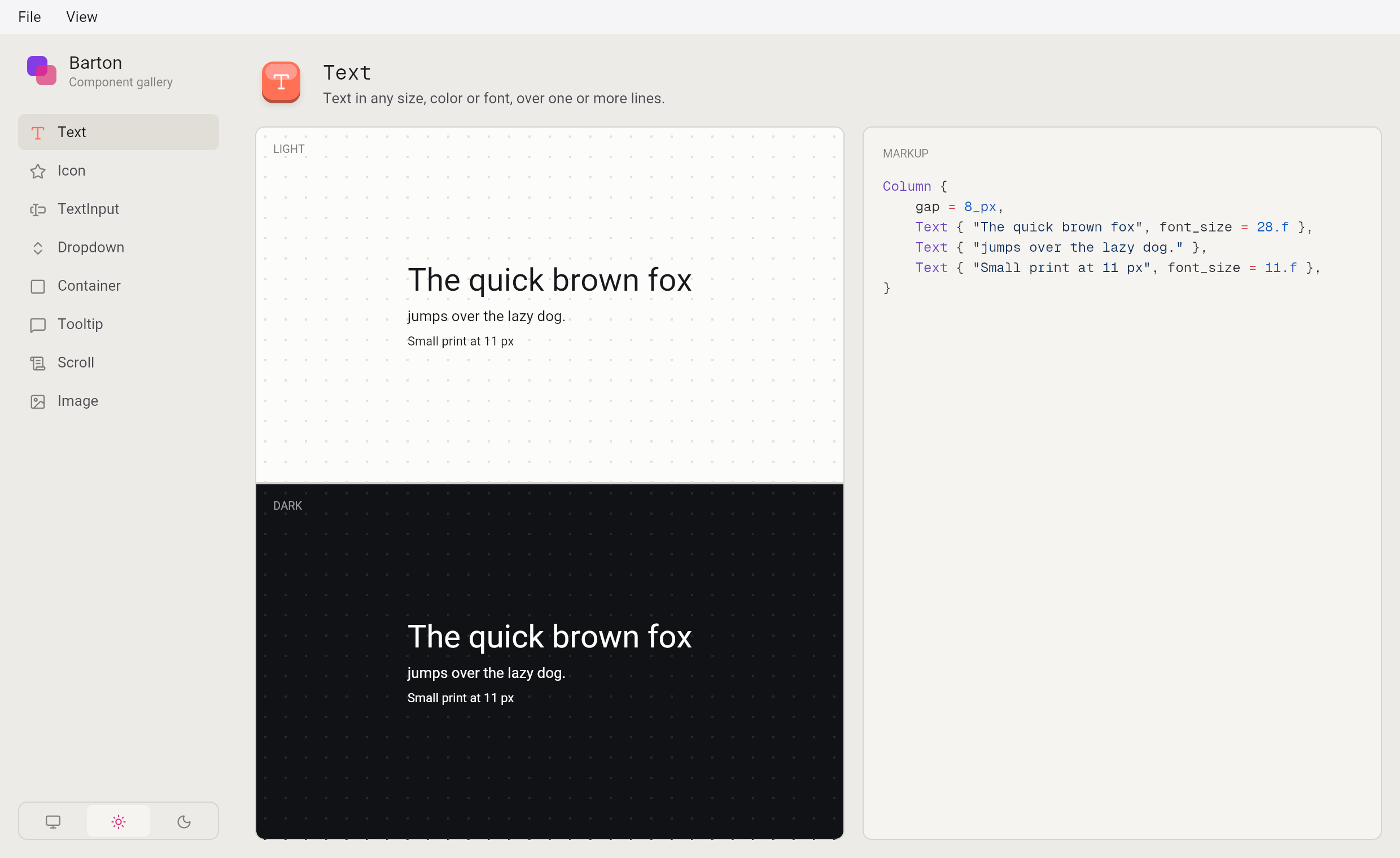1400x858 pixels.
Task: Open the Image component page
Action: [x=118, y=401]
